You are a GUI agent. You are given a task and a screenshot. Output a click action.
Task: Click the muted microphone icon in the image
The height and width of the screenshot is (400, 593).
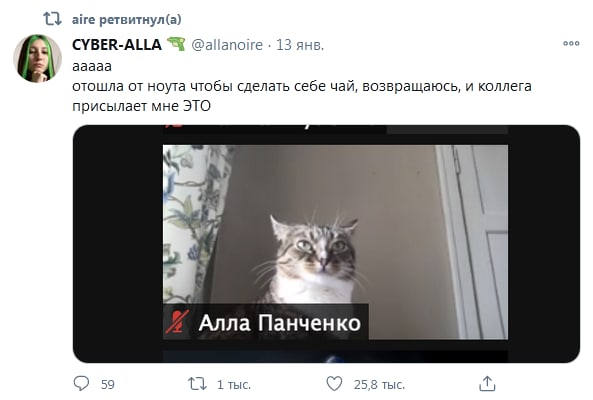tap(177, 322)
